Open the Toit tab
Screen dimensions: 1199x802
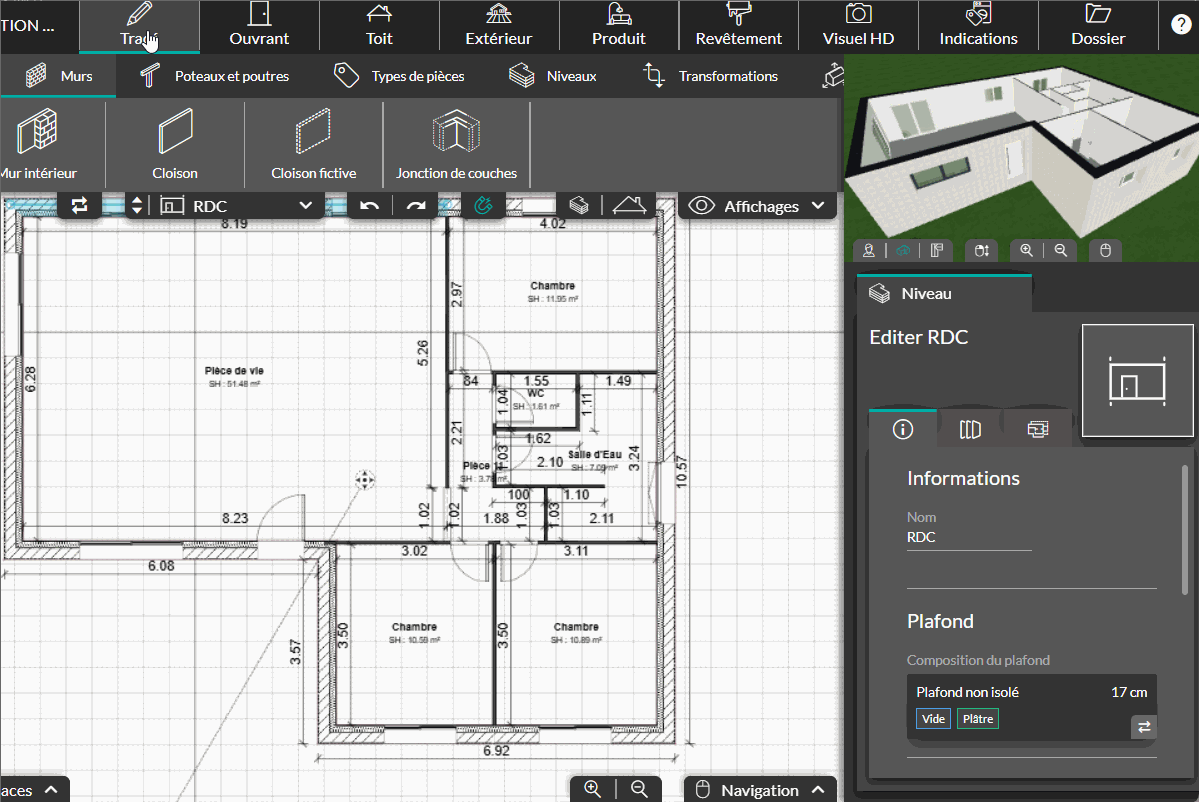tap(379, 26)
